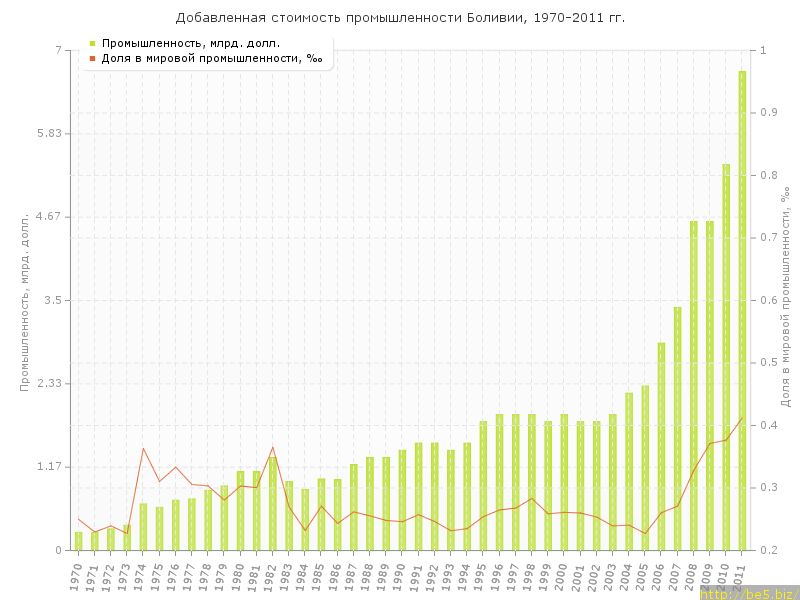This screenshot has height=600, width=800.
Task: Click the orange Доля legend color marker
Action: click(92, 58)
